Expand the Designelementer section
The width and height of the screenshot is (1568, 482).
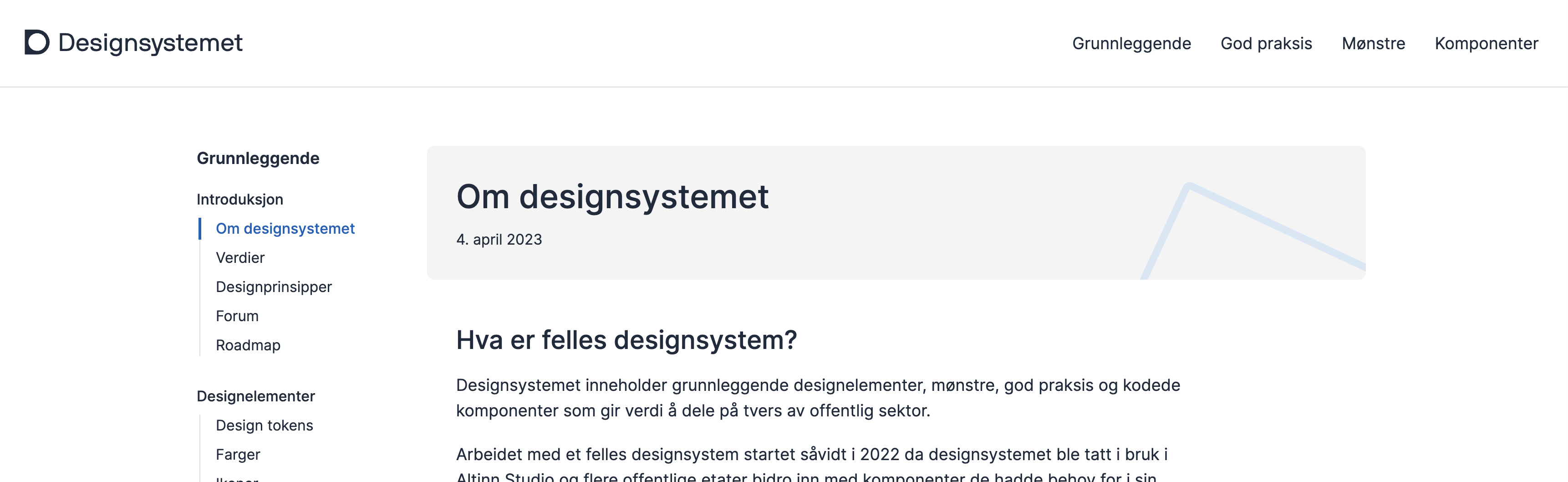(255, 396)
